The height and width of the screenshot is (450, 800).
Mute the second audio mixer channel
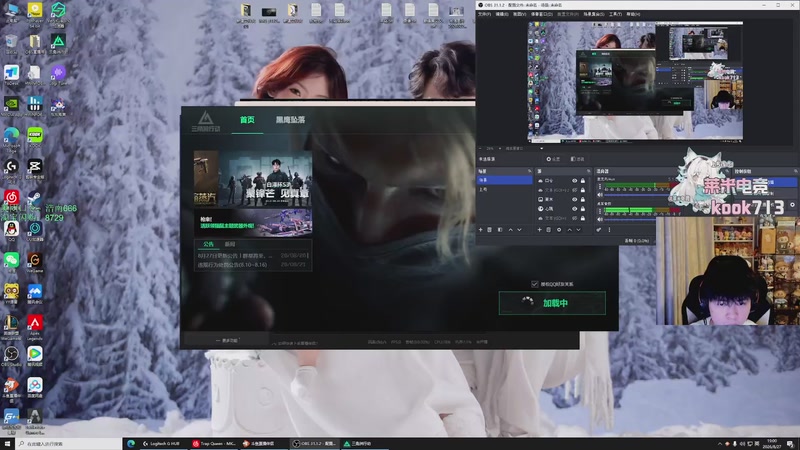click(600, 219)
